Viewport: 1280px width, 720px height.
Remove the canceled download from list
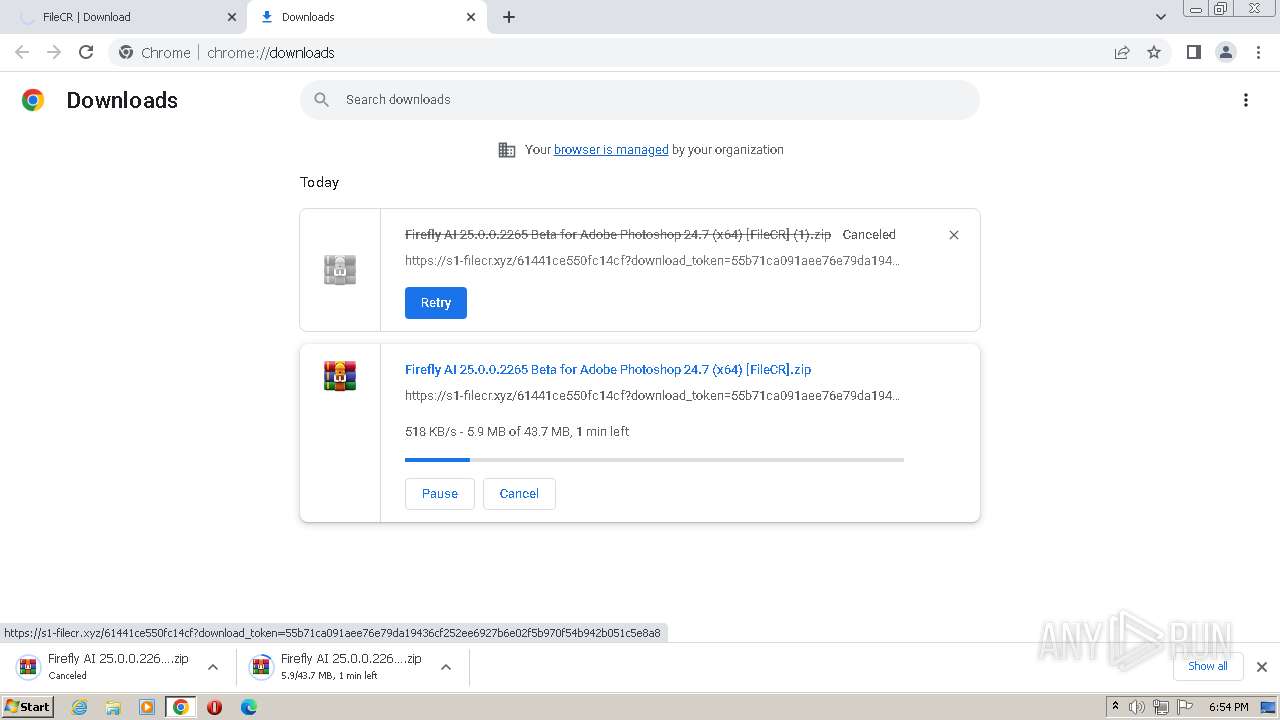click(x=953, y=235)
